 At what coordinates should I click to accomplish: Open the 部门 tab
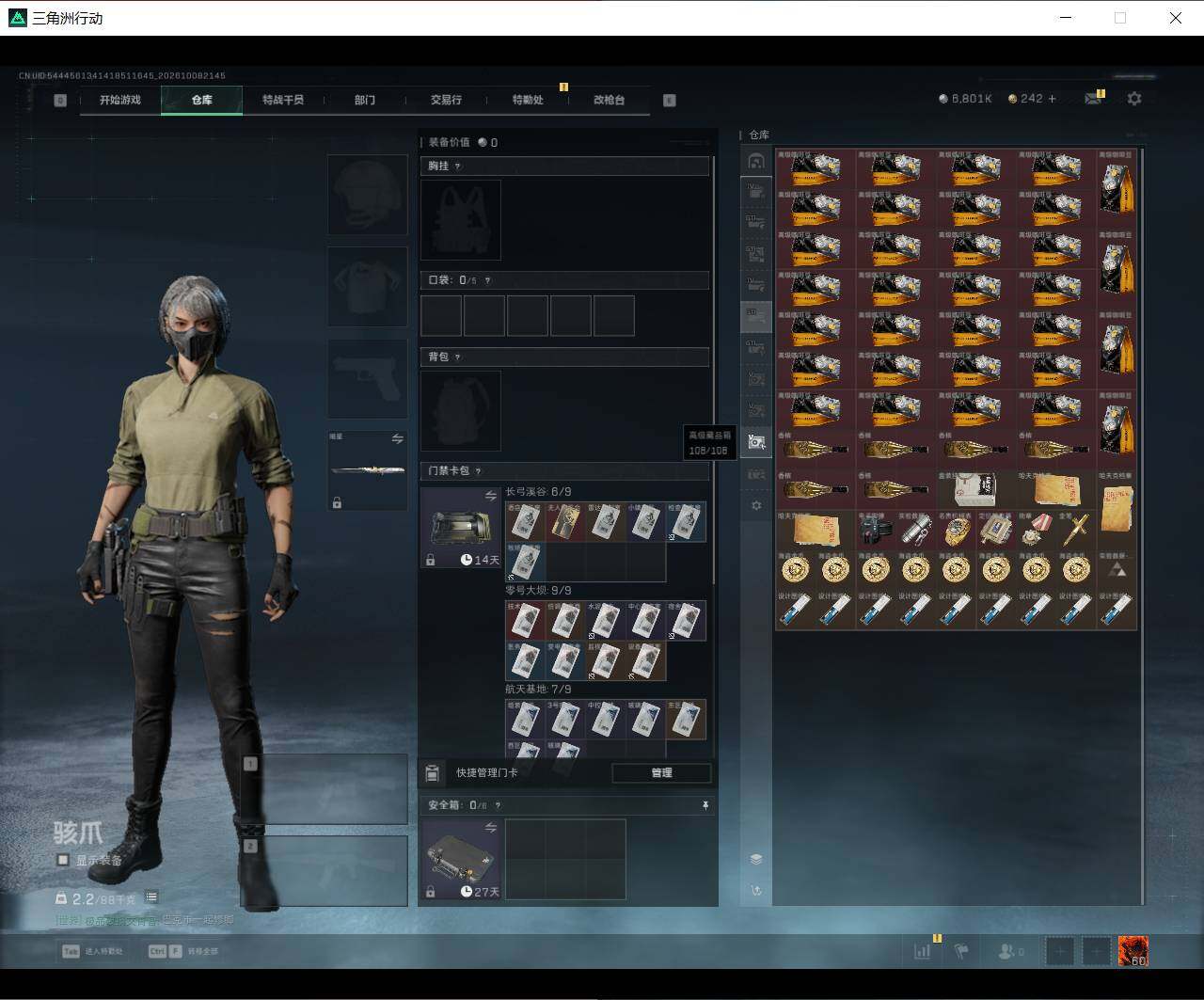[x=365, y=100]
